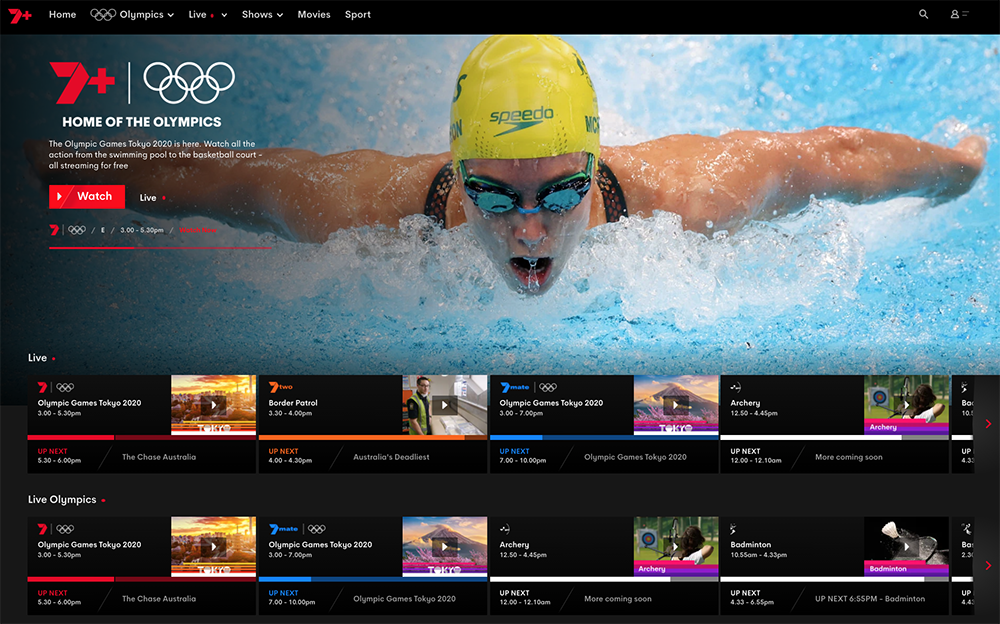Click the Archery pictogram in the Live row
This screenshot has height=624, width=1000.
[x=737, y=387]
